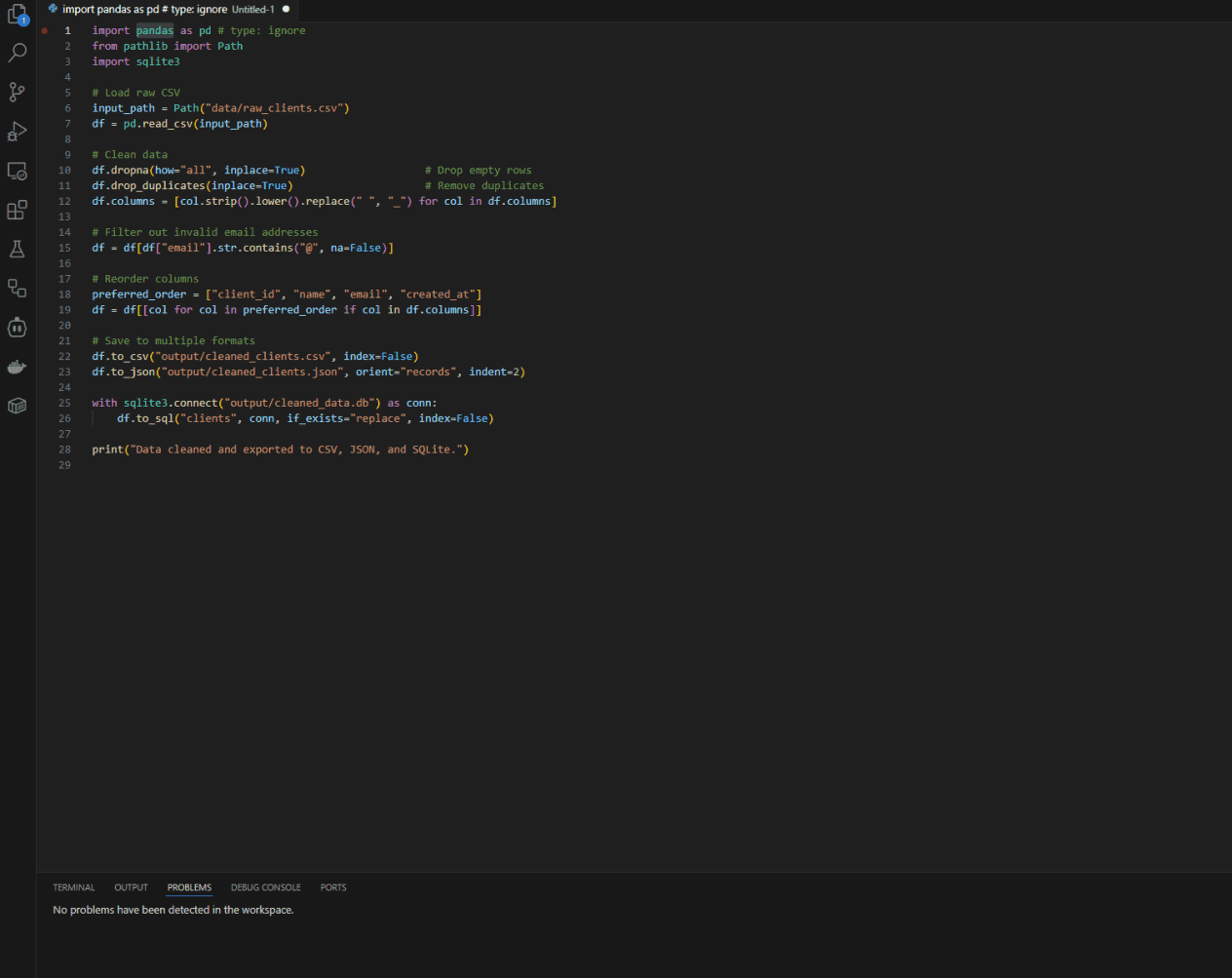The height and width of the screenshot is (978, 1232).
Task: Click the "output/cleaned_clients.json" string
Action: click(x=252, y=372)
